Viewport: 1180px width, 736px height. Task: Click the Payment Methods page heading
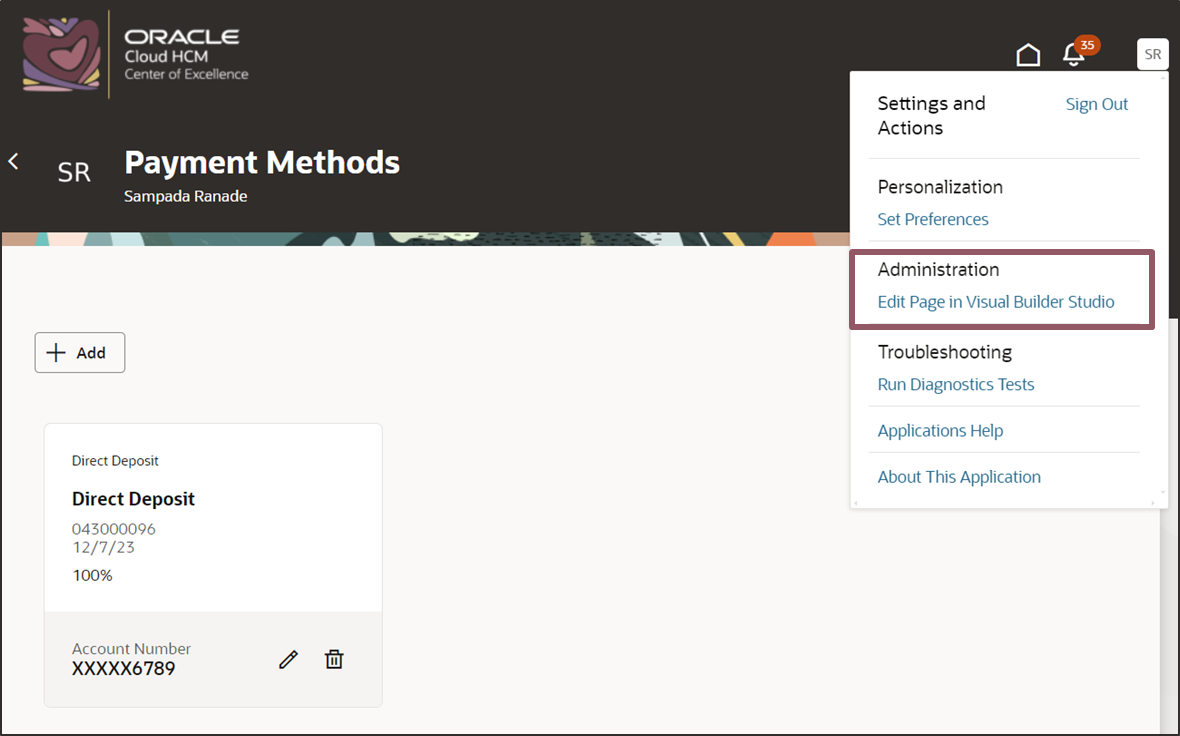(x=262, y=162)
